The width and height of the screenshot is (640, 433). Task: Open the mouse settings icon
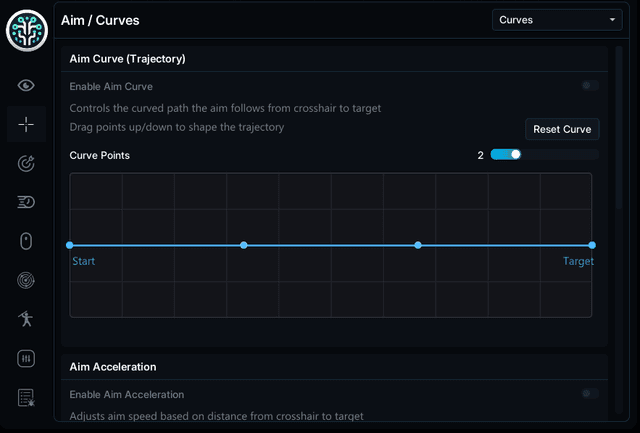[26, 241]
